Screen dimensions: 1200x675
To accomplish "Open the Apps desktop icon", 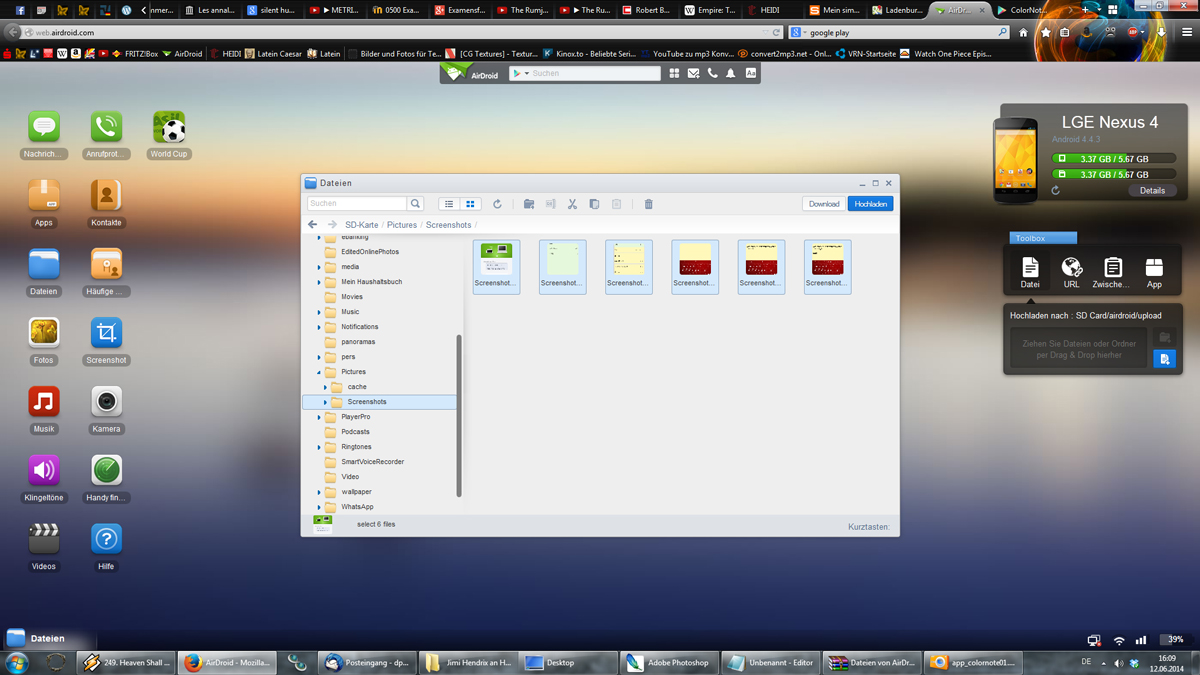I will pyautogui.click(x=44, y=196).
